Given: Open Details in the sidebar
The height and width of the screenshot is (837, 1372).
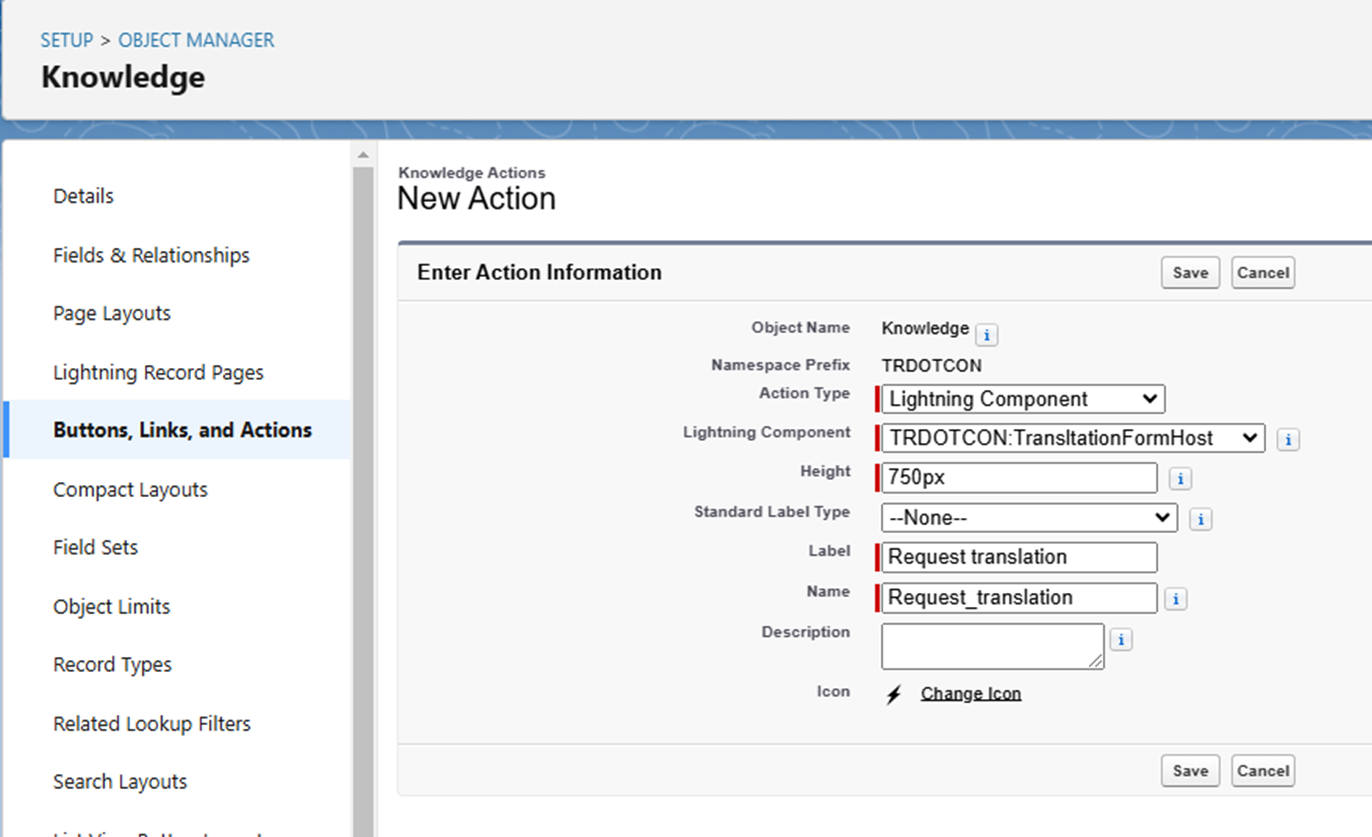Looking at the screenshot, I should click(x=84, y=196).
